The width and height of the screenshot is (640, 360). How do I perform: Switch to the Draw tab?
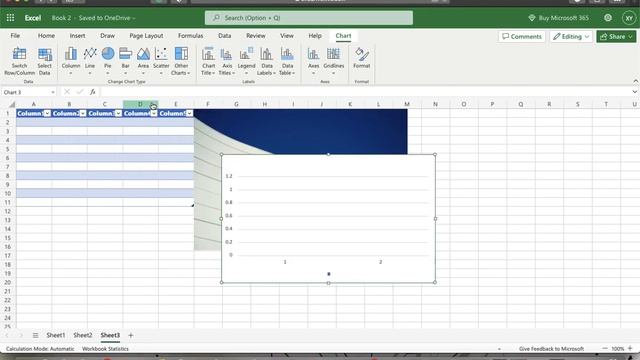tap(107, 36)
